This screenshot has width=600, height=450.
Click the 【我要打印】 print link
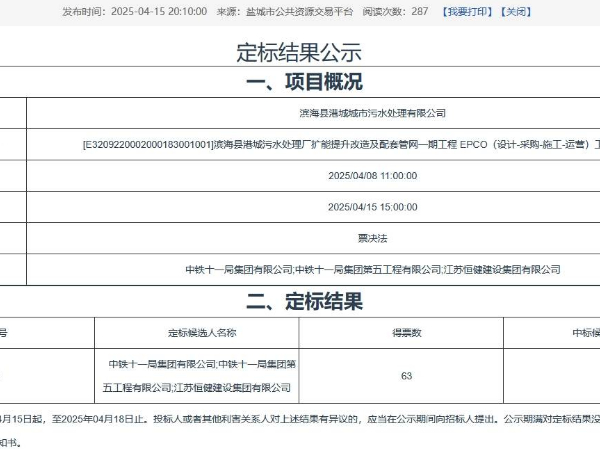coord(467,12)
